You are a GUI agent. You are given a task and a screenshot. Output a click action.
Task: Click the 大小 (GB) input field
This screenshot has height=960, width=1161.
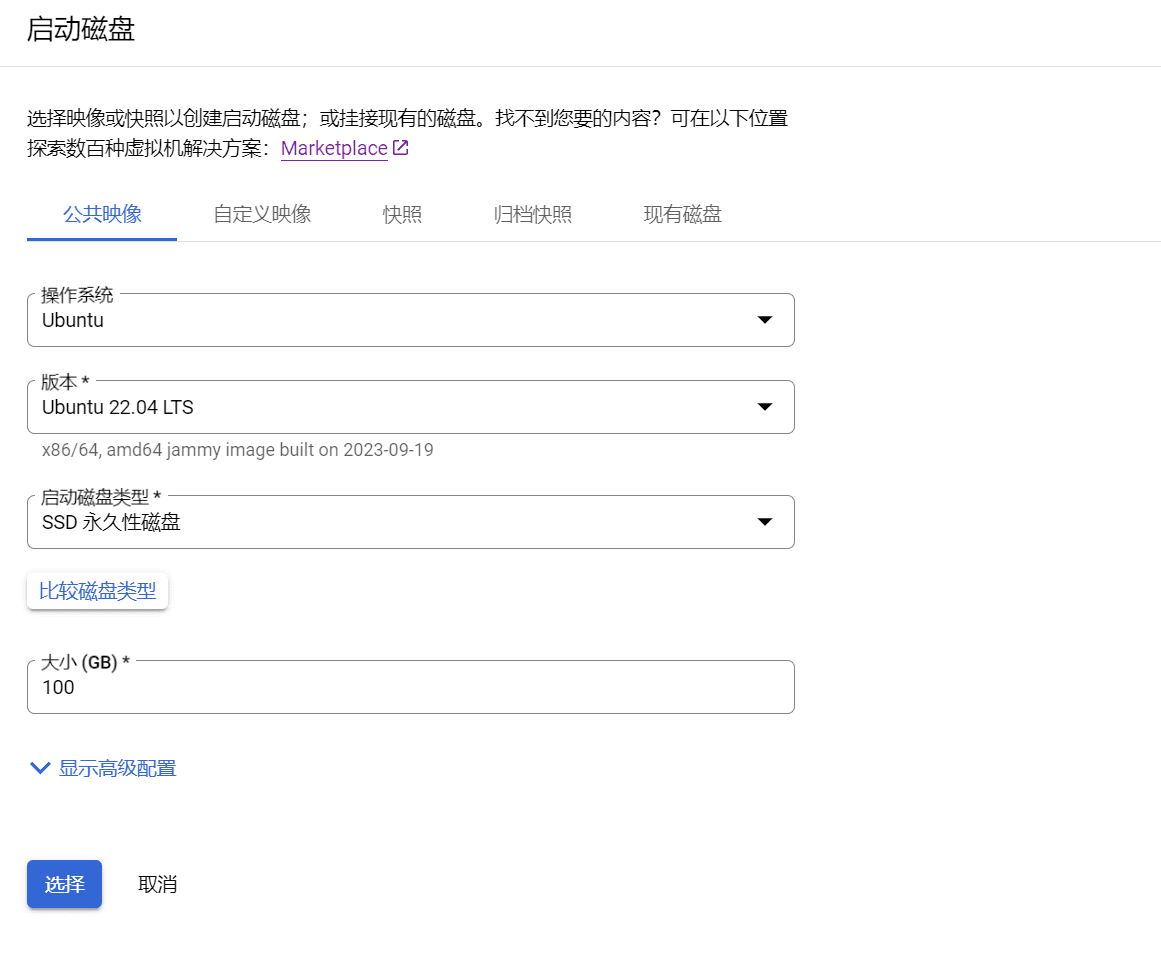410,687
